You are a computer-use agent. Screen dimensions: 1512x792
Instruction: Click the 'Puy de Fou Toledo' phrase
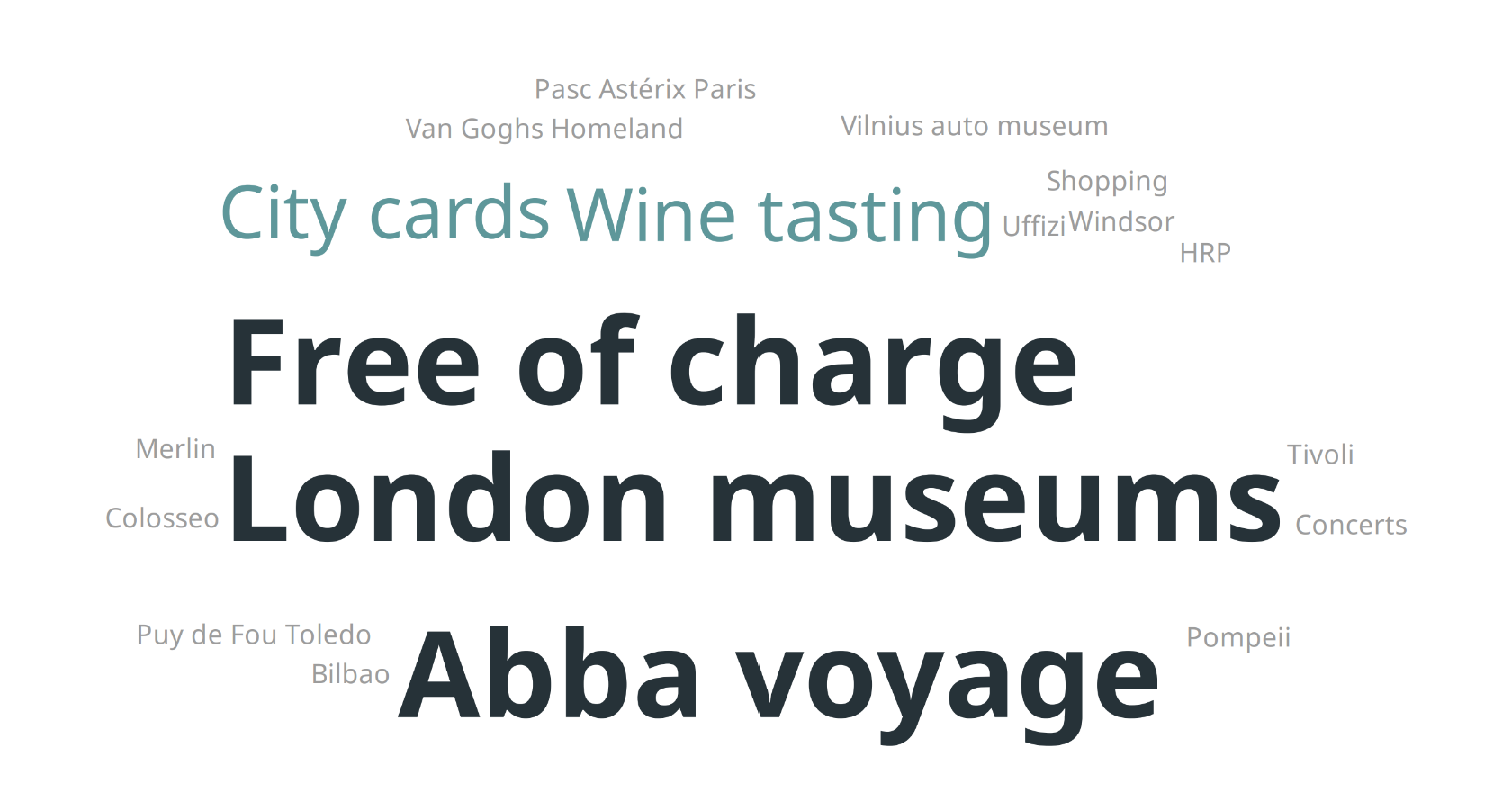[254, 635]
